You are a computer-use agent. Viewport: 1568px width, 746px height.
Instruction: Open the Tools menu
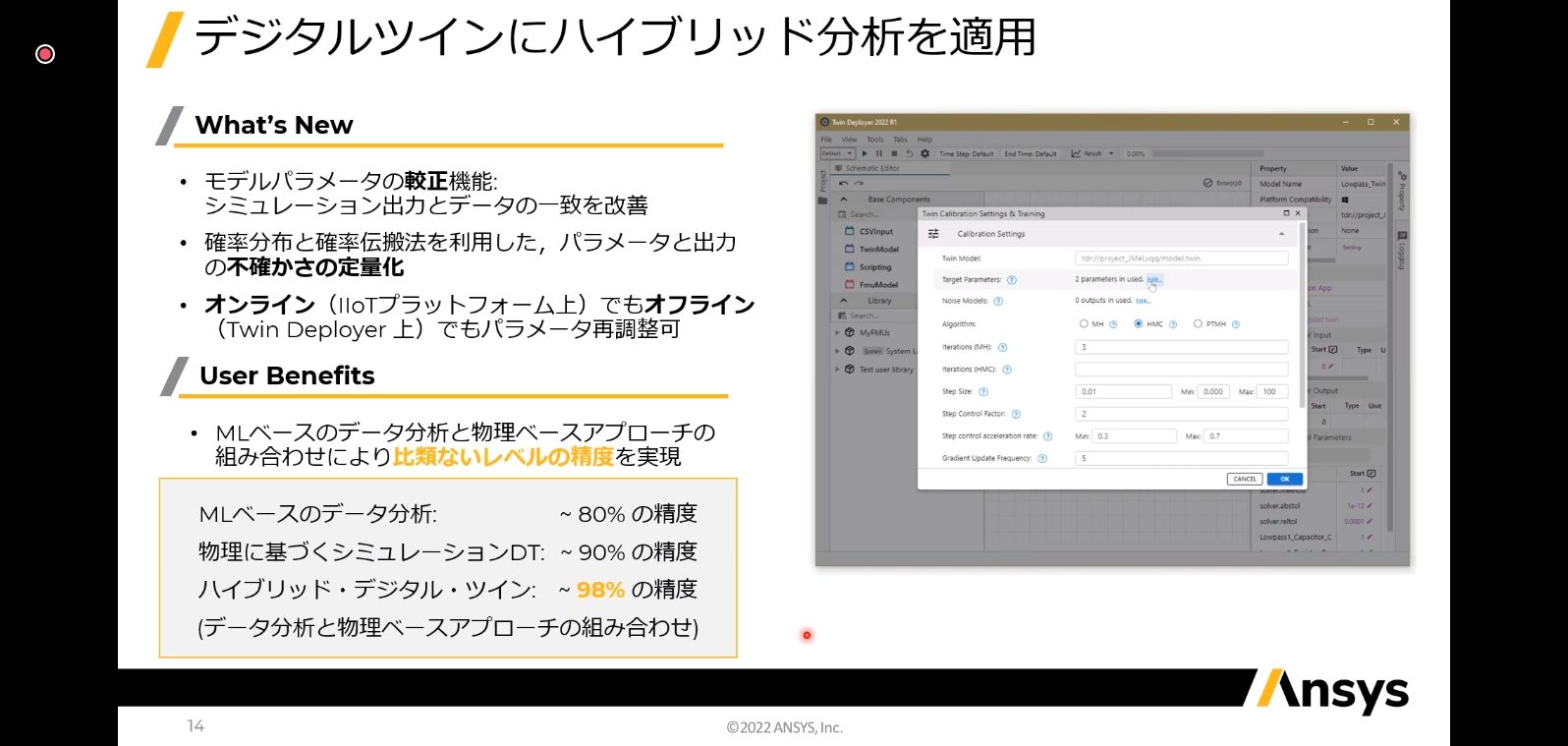(874, 140)
